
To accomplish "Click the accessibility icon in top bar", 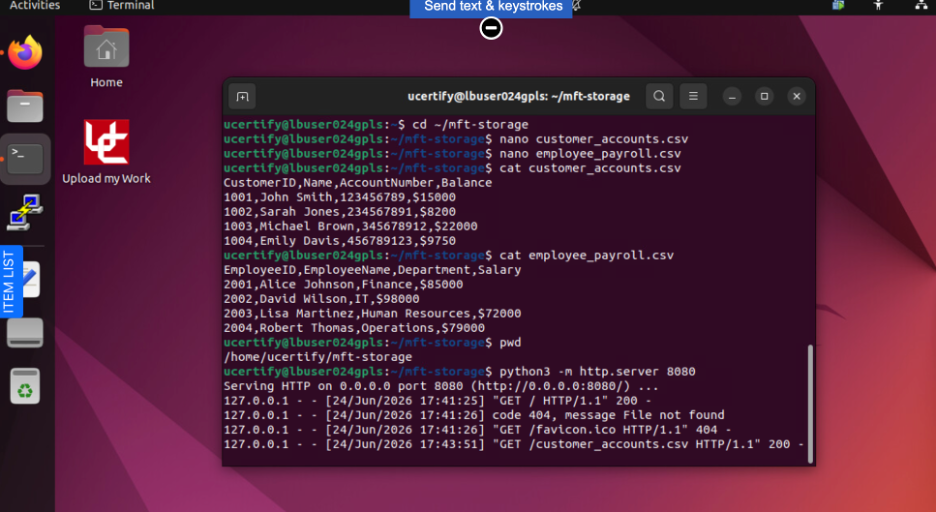I will 878,5.
